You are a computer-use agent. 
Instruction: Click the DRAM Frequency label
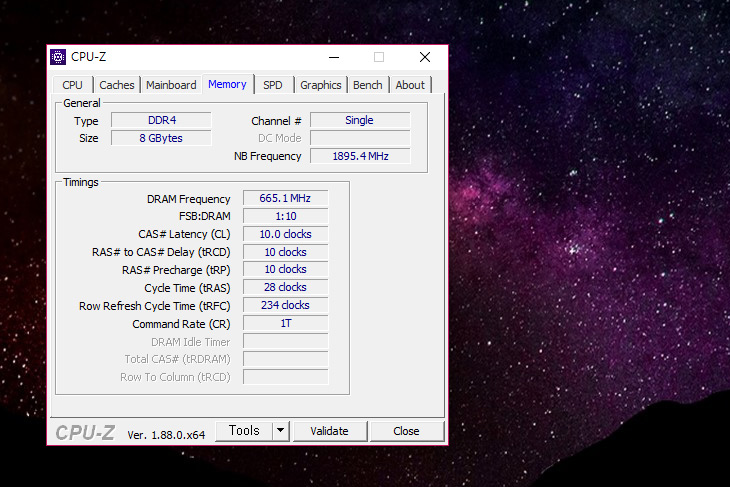pyautogui.click(x=189, y=199)
